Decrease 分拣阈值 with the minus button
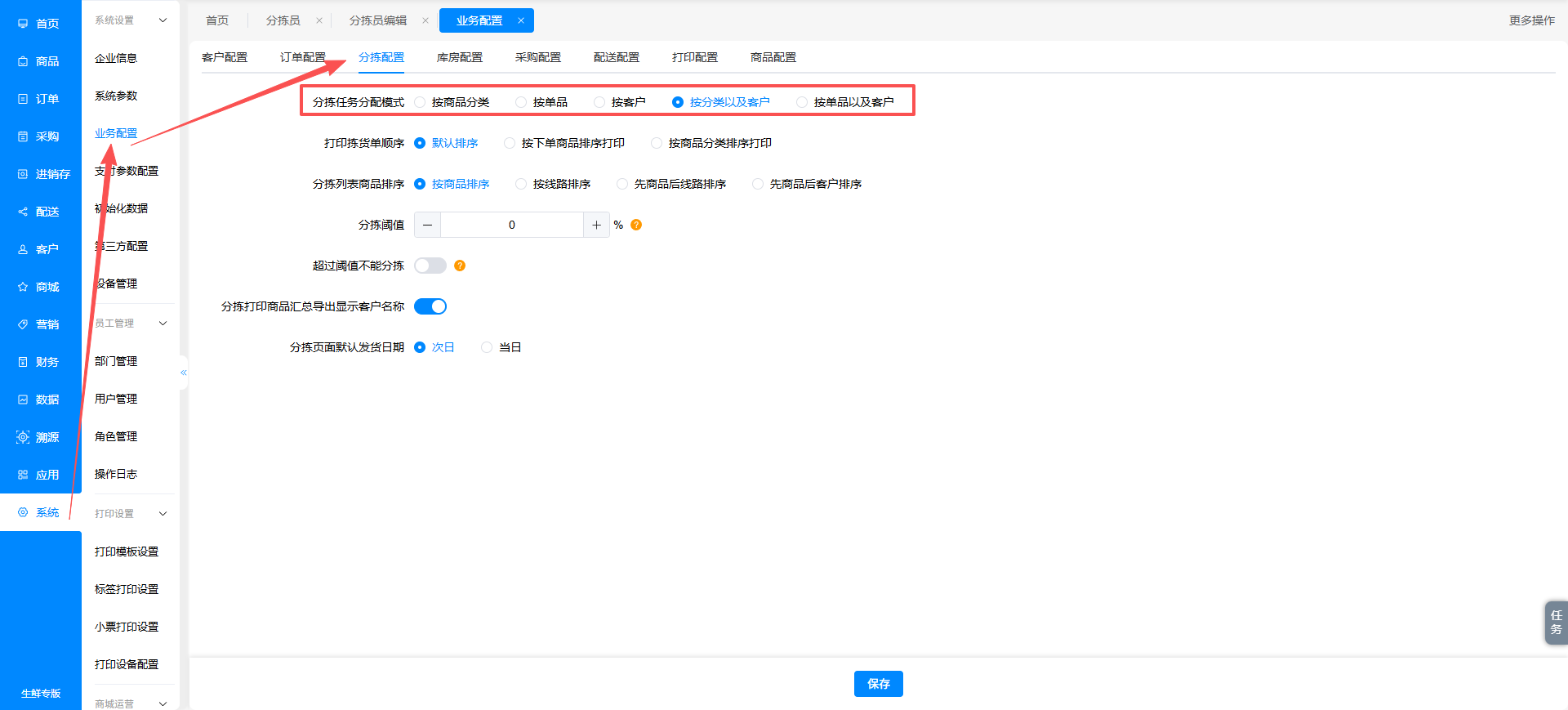Viewport: 1568px width, 710px height. [428, 225]
